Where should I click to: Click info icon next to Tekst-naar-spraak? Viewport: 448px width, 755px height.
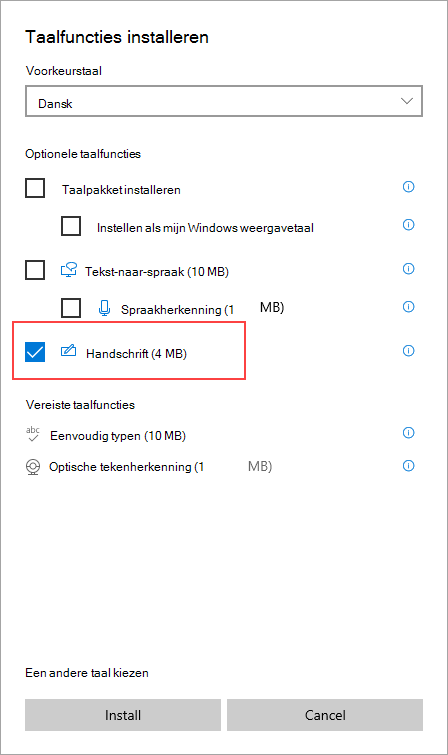click(x=408, y=269)
